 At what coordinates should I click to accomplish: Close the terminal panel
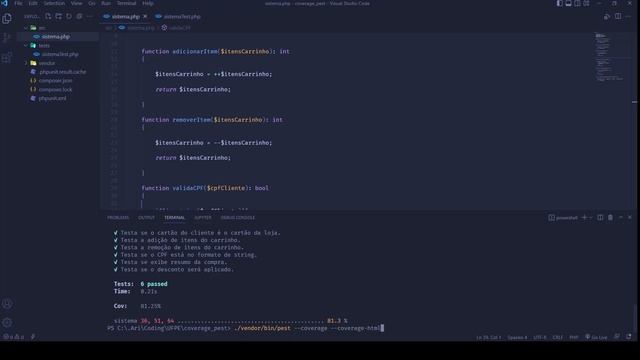pos(630,218)
